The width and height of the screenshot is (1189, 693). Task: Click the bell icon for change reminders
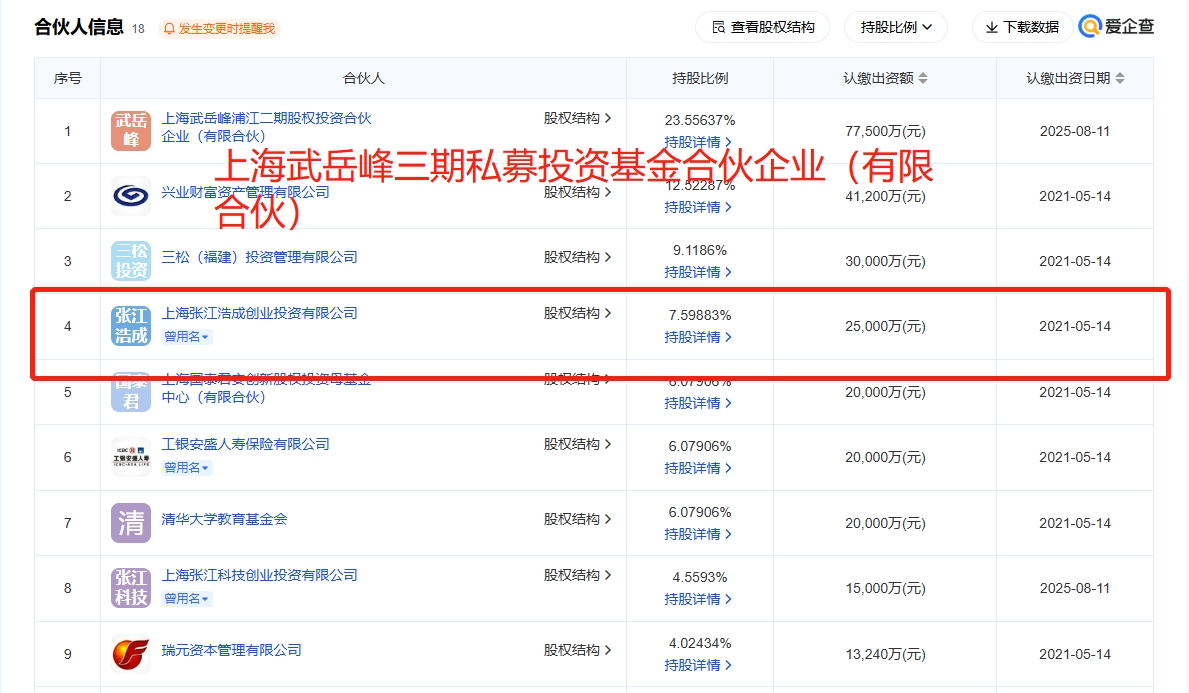(168, 29)
